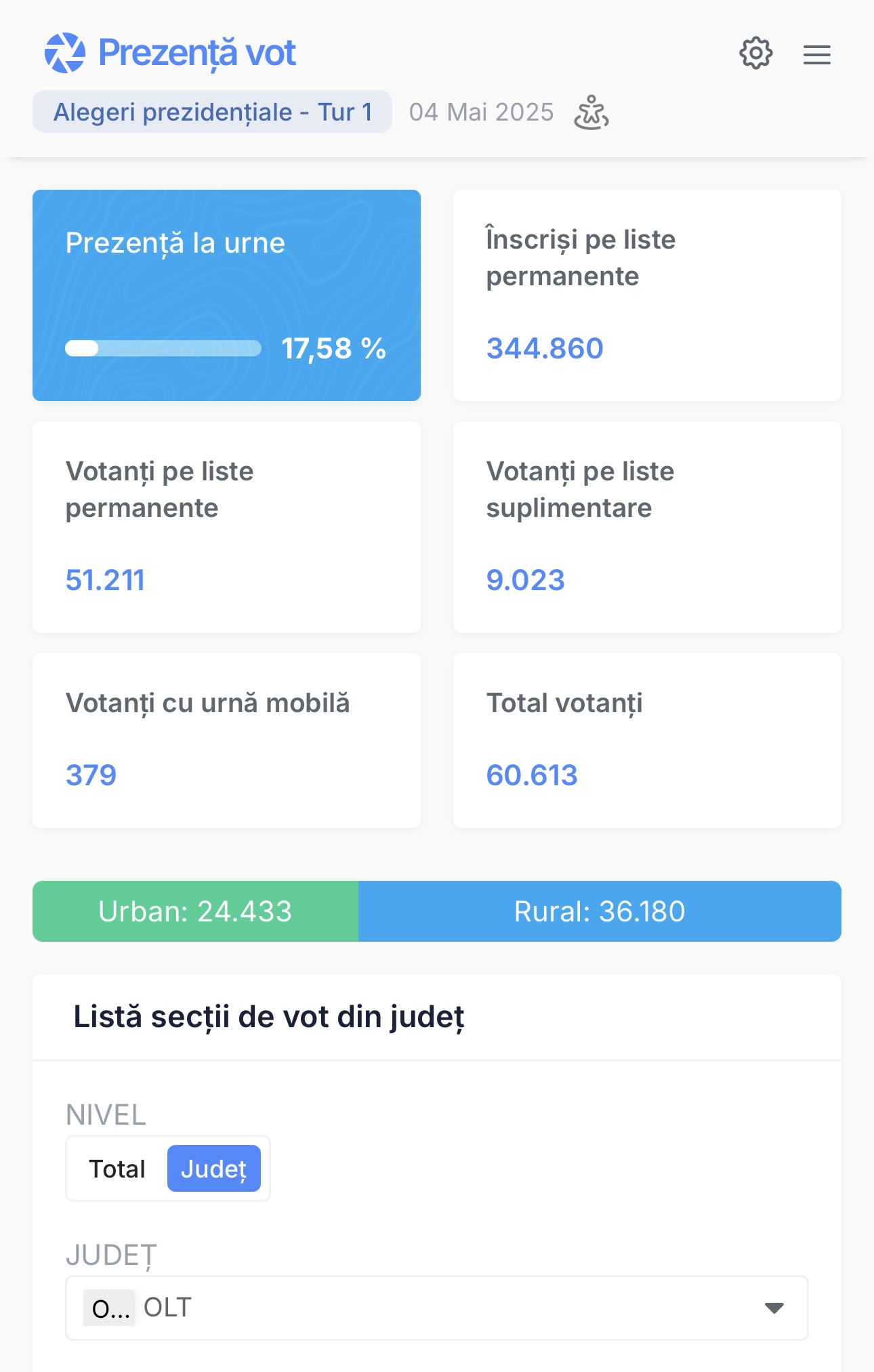Click the Prezență vot shutter logo
This screenshot has height=1372, width=874.
(64, 52)
